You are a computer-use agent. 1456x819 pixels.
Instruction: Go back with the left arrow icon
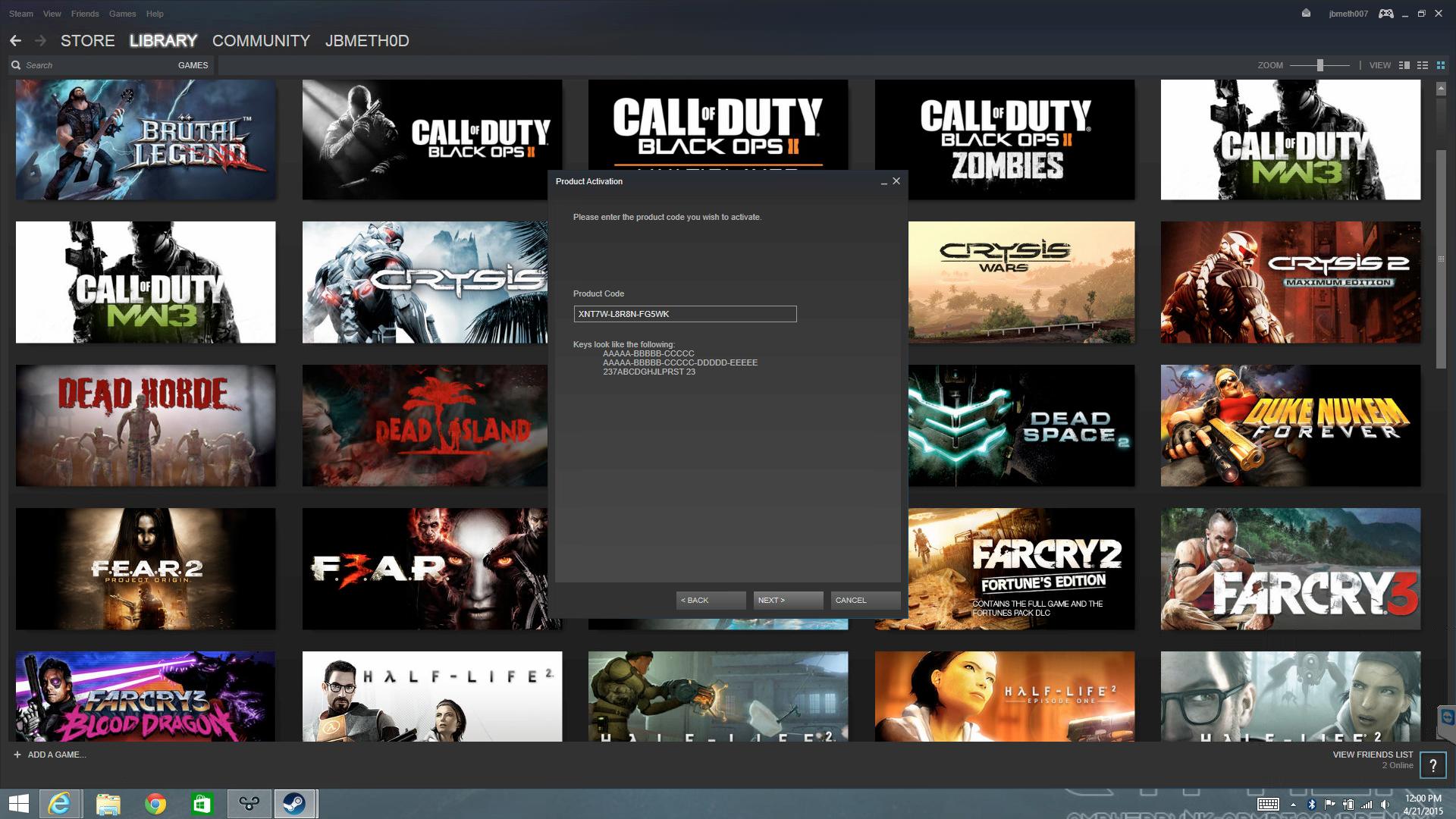click(15, 41)
